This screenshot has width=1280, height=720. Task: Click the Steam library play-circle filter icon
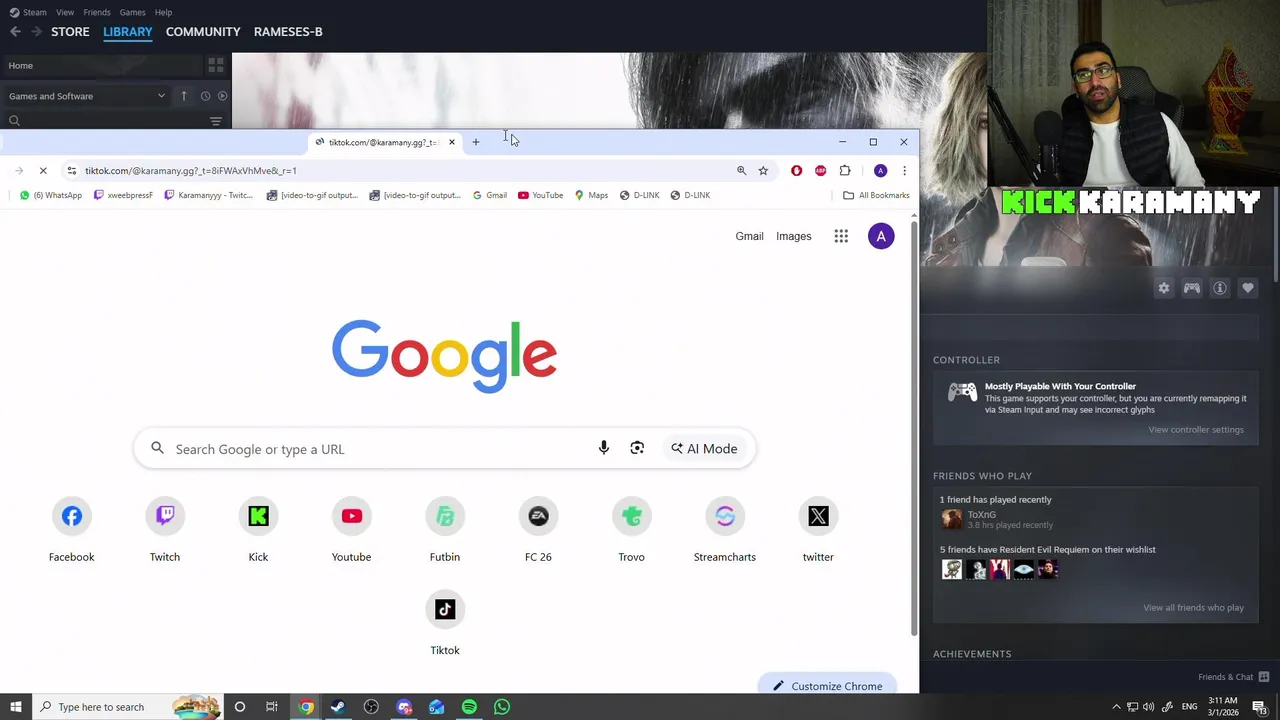tap(223, 96)
